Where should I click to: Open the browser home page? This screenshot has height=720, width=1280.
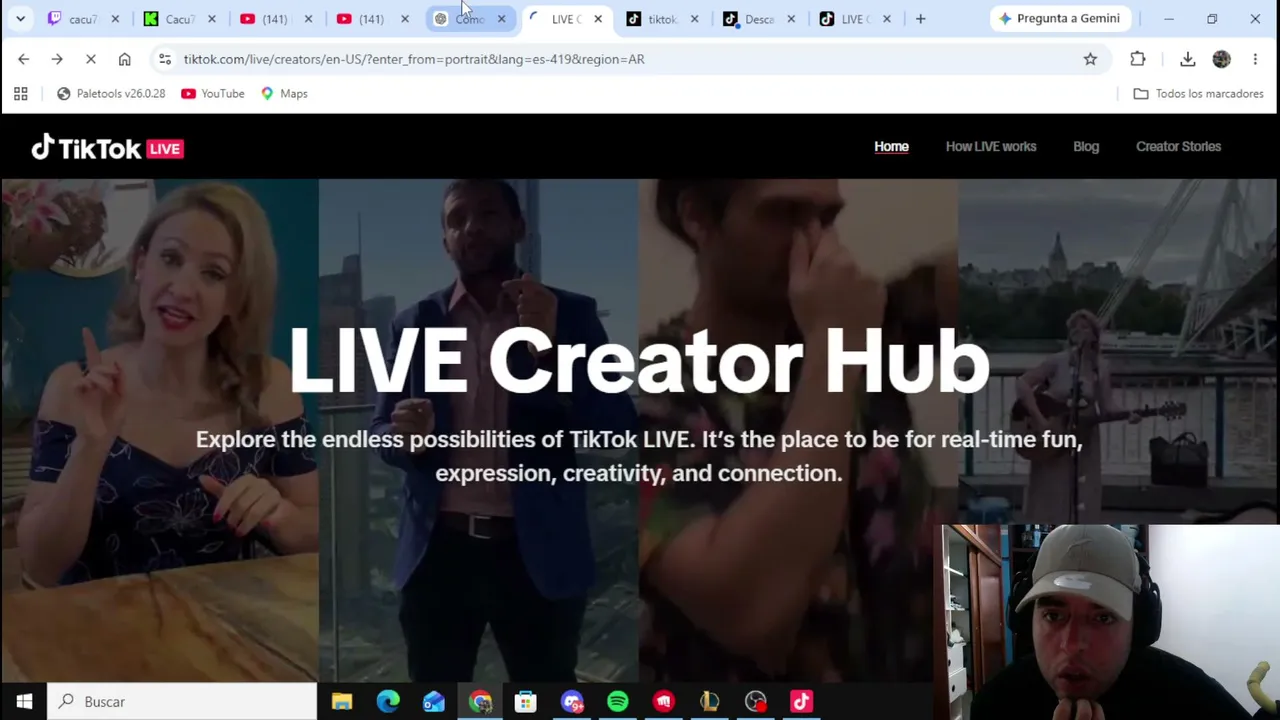124,59
